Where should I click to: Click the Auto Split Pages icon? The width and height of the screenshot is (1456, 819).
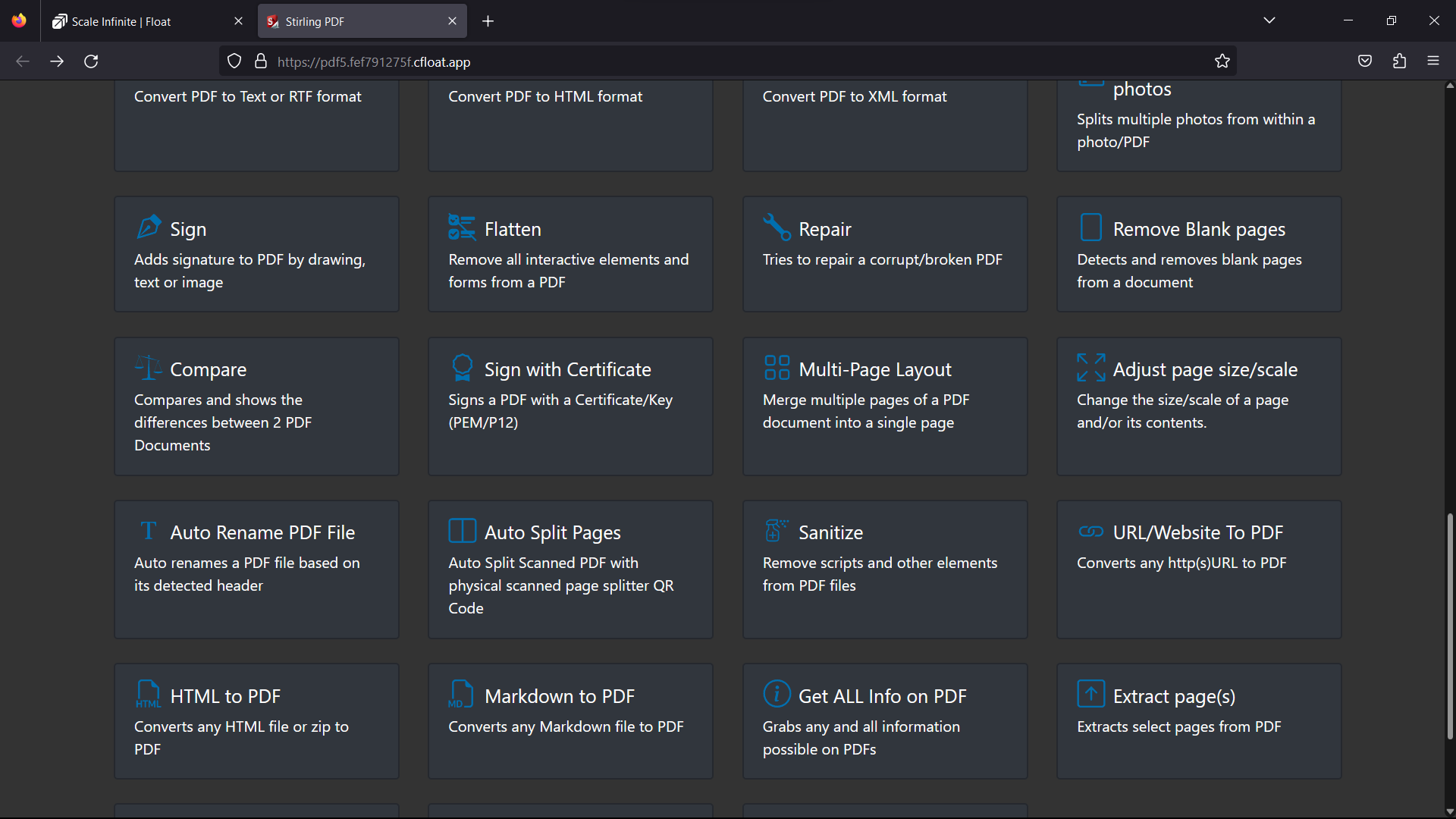coord(462,531)
